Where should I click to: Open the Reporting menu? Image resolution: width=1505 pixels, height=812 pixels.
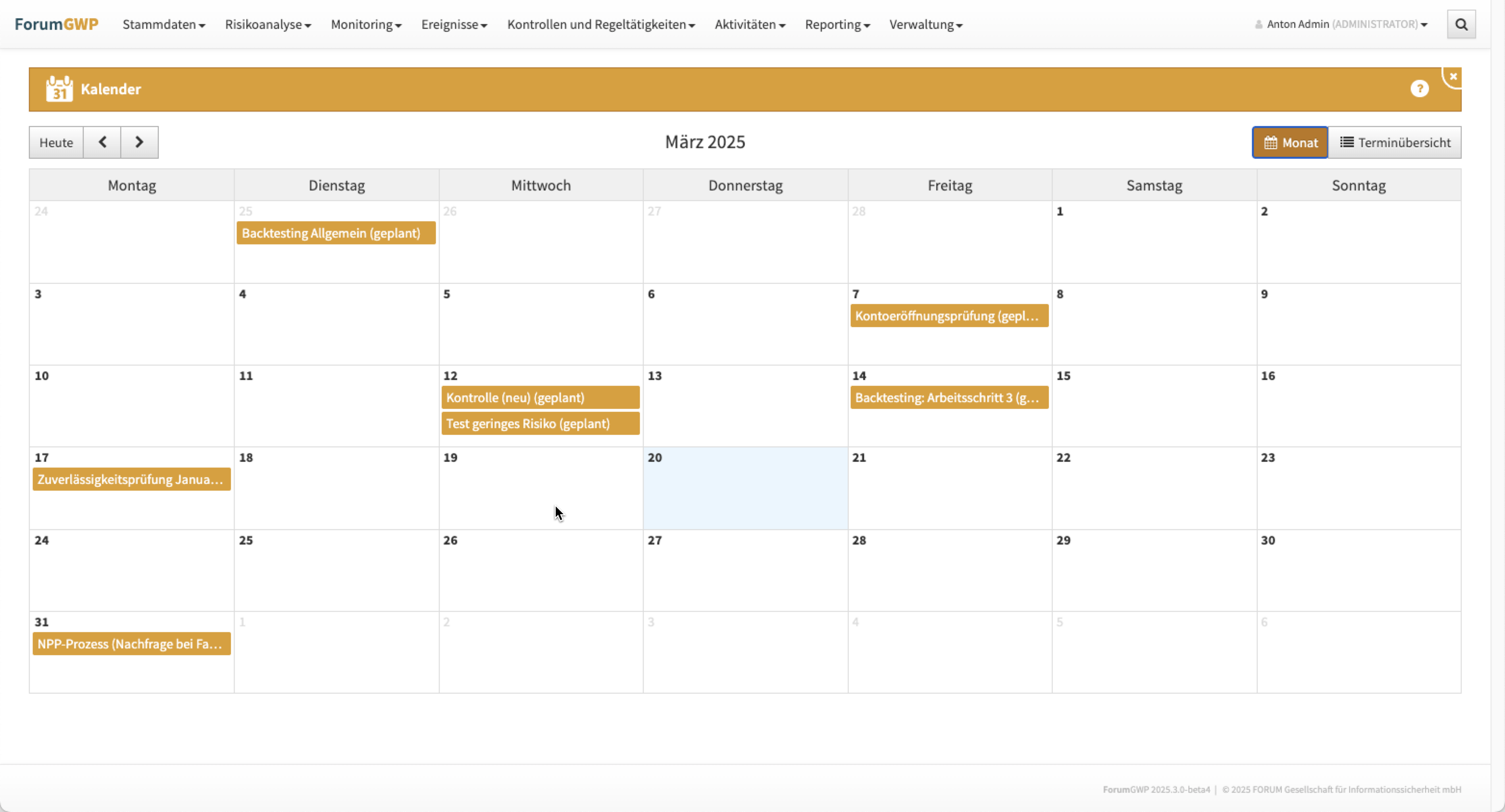pos(837,25)
